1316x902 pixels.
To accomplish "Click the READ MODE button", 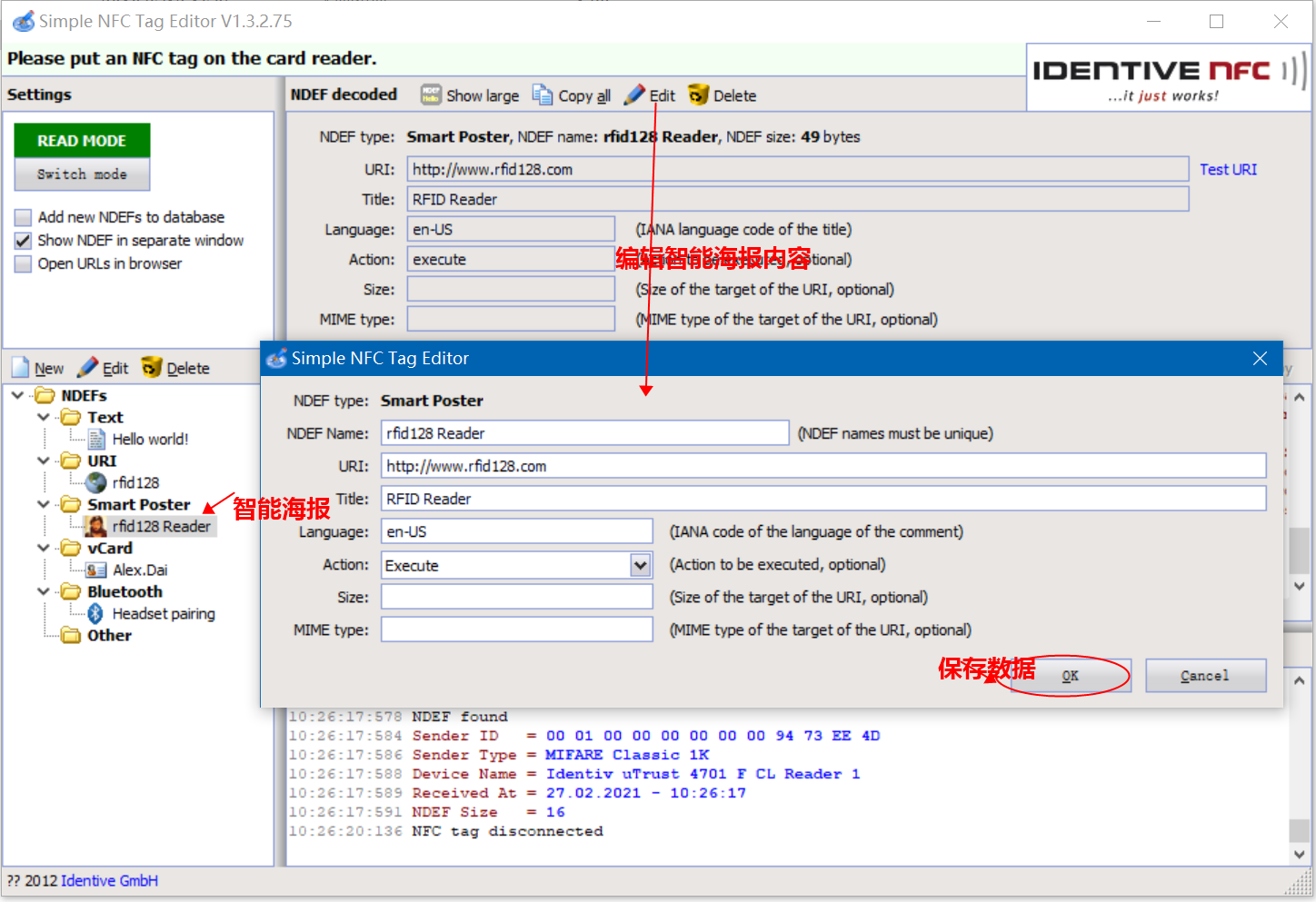I will click(x=82, y=141).
